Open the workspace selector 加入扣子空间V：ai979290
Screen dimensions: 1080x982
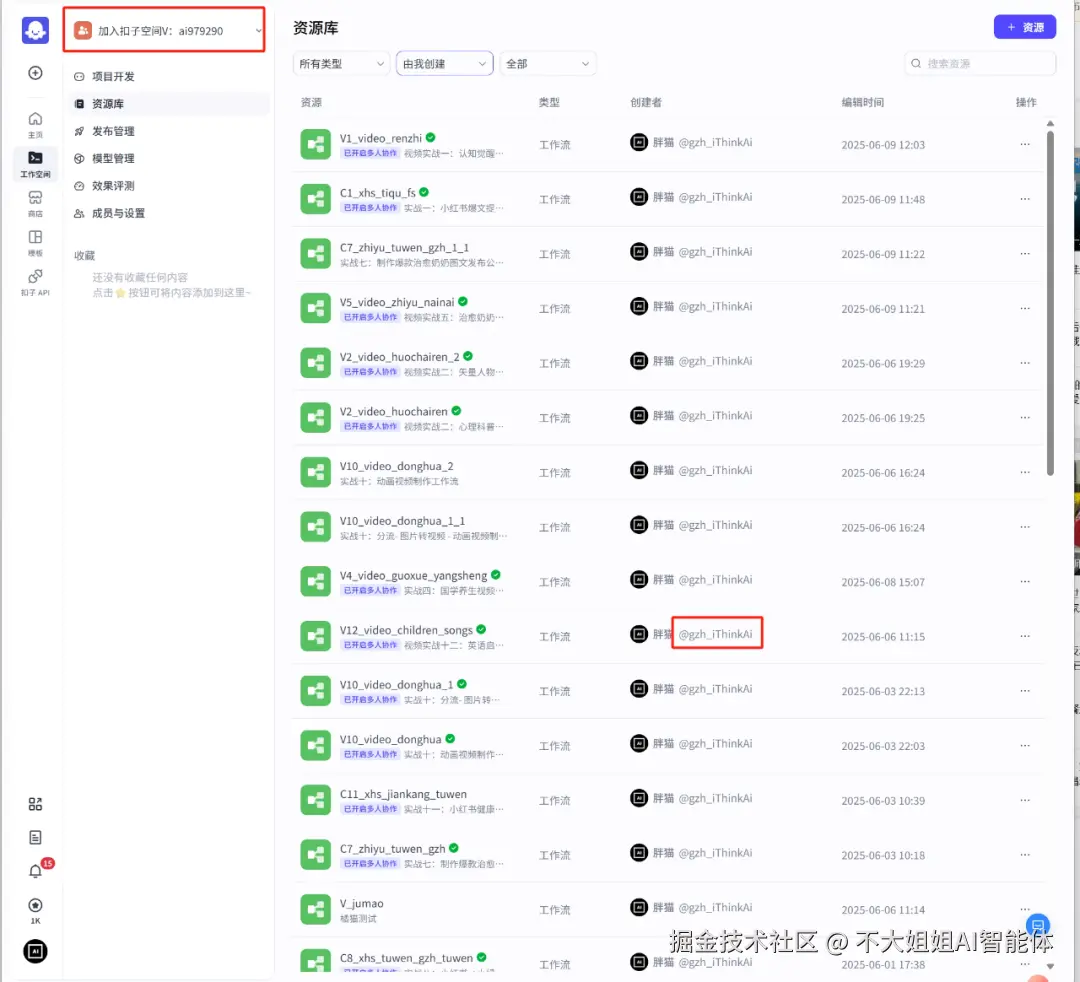click(x=165, y=31)
